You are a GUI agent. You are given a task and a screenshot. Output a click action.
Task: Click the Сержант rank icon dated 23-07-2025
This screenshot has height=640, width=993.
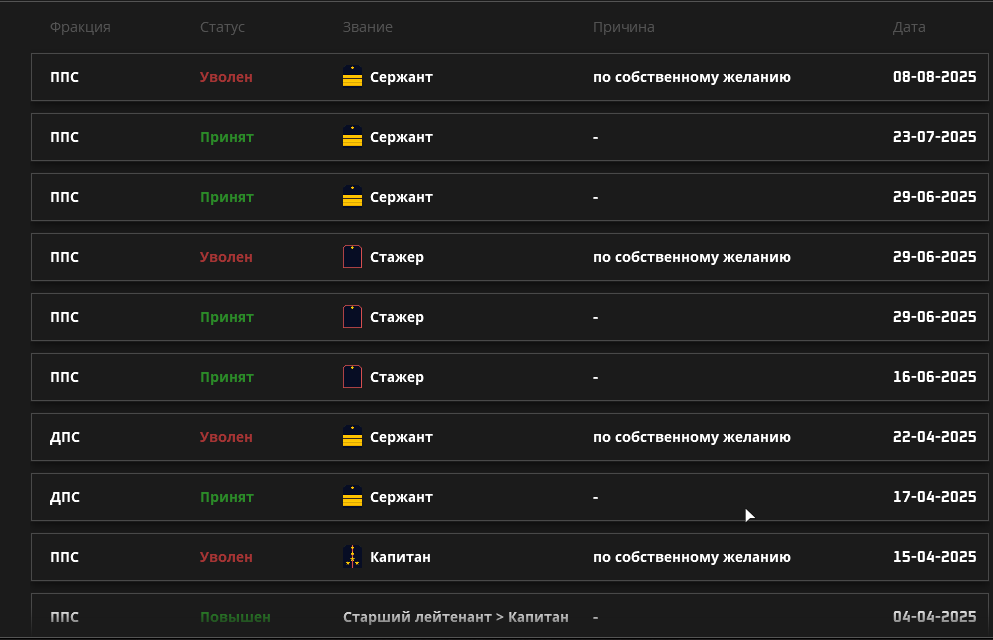(x=352, y=137)
